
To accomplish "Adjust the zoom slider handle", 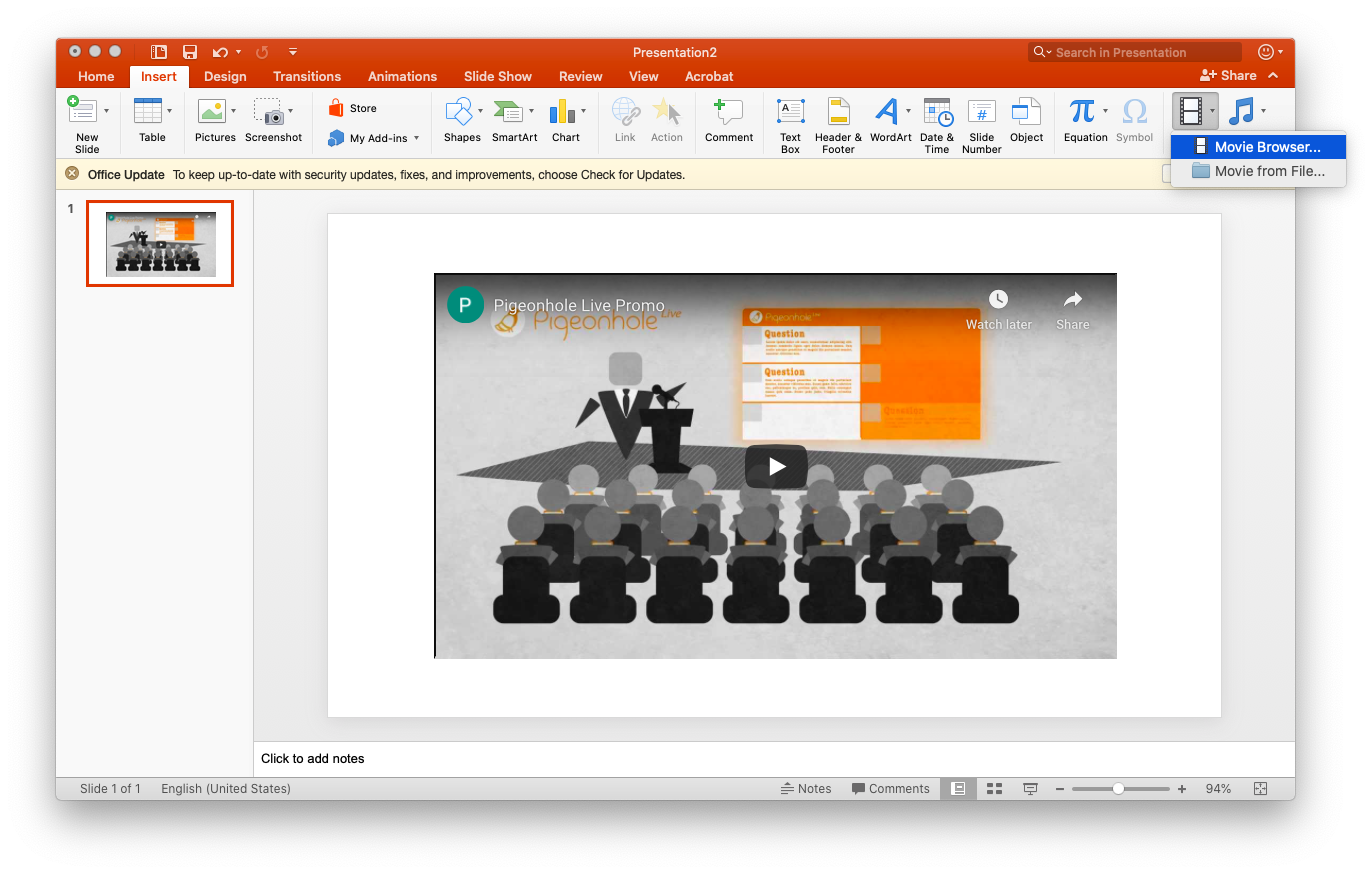I will click(1118, 789).
